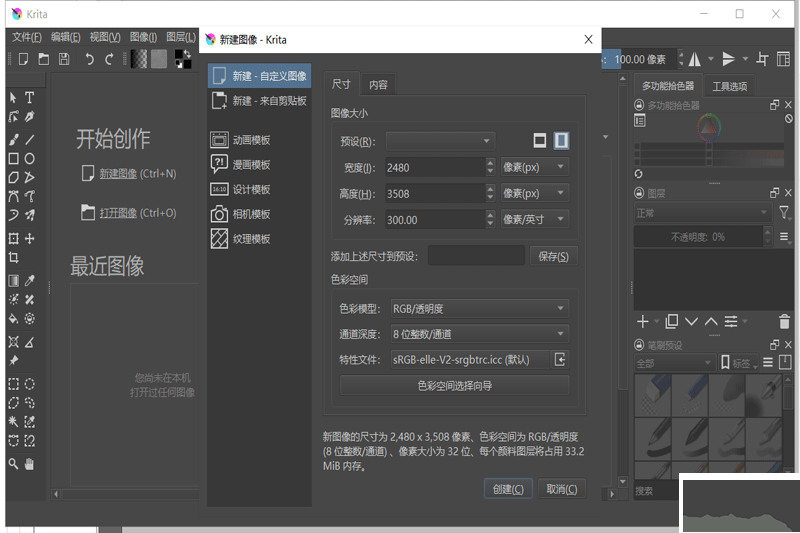Toggle portrait orientation button
The width and height of the screenshot is (800, 533).
561,141
